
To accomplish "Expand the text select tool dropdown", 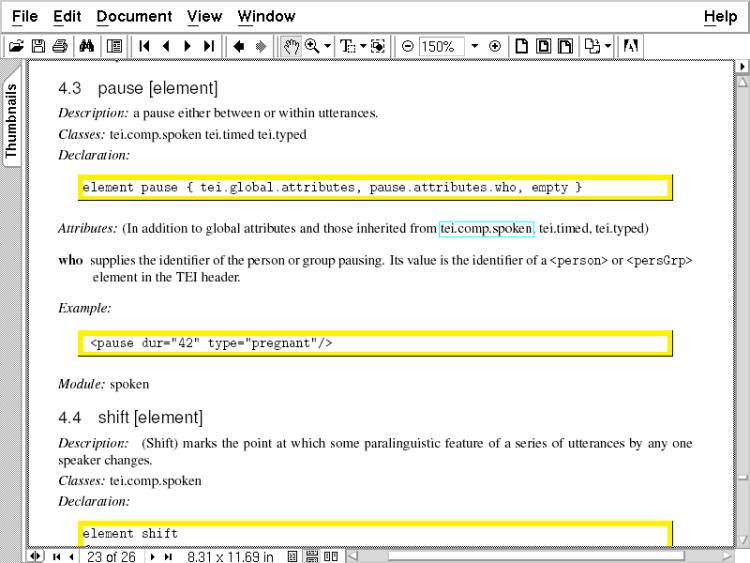I will tap(363, 46).
